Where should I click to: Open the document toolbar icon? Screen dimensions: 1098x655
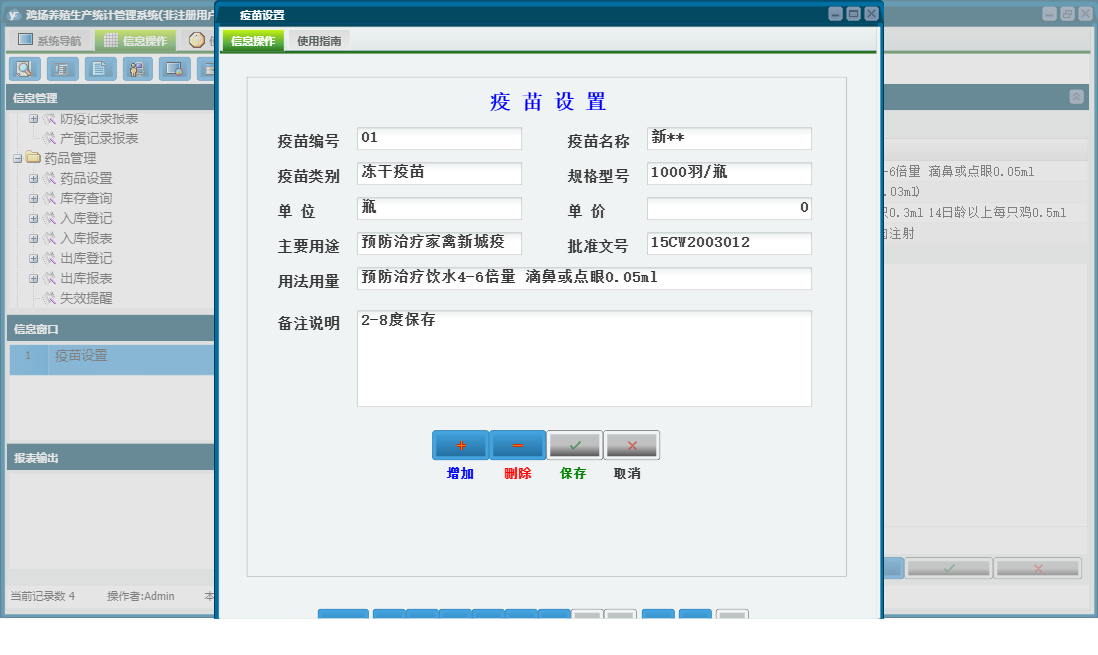99,68
